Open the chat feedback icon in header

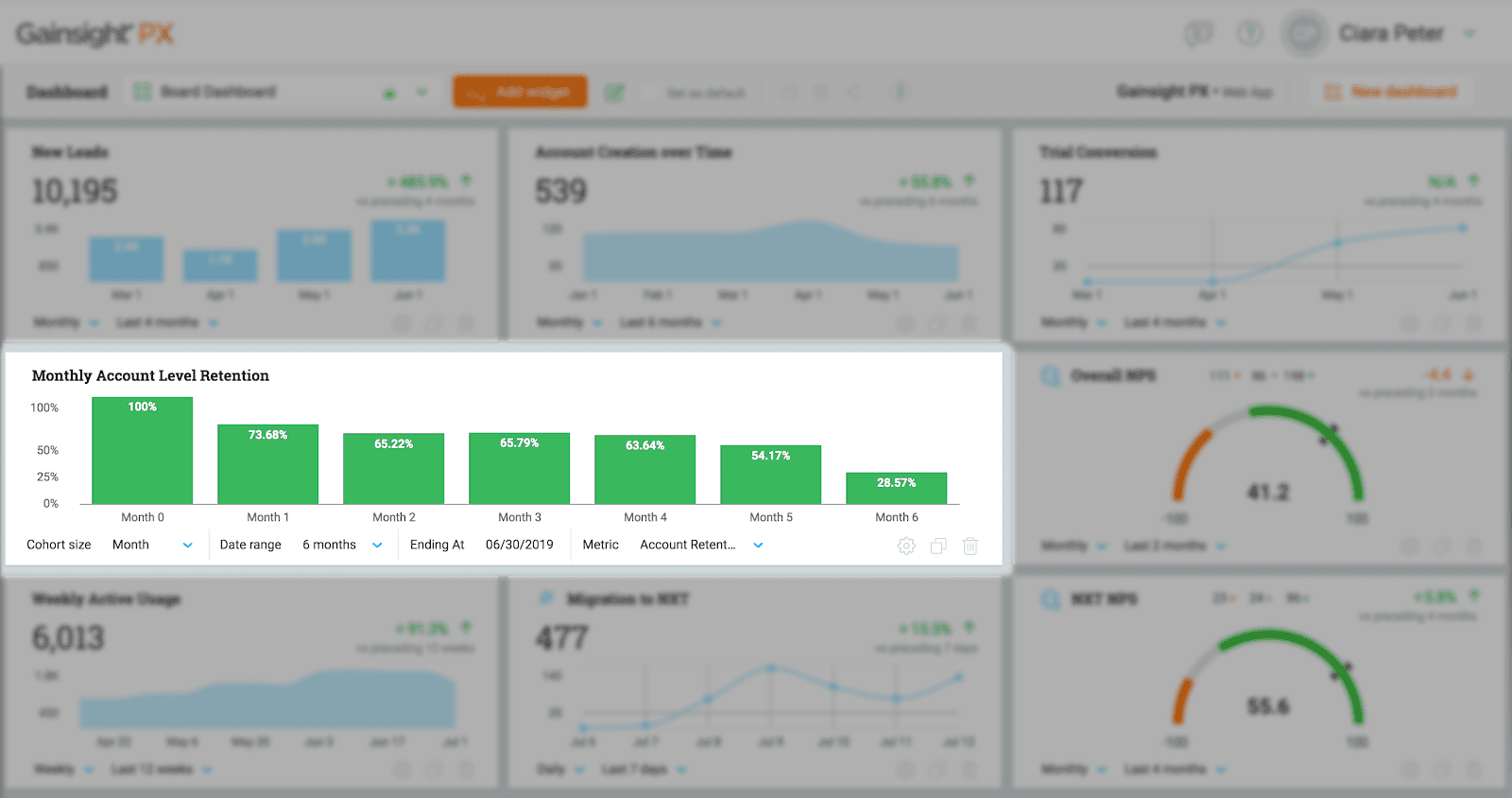[x=1198, y=34]
